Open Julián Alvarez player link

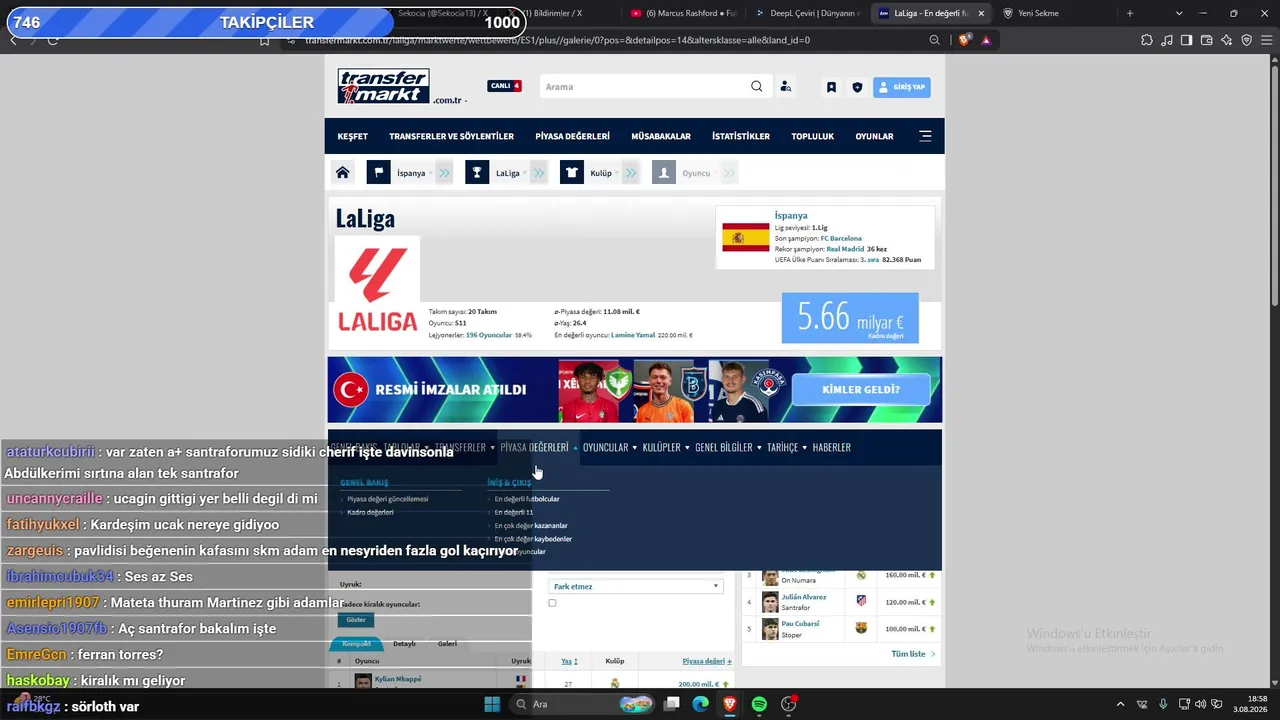point(803,597)
